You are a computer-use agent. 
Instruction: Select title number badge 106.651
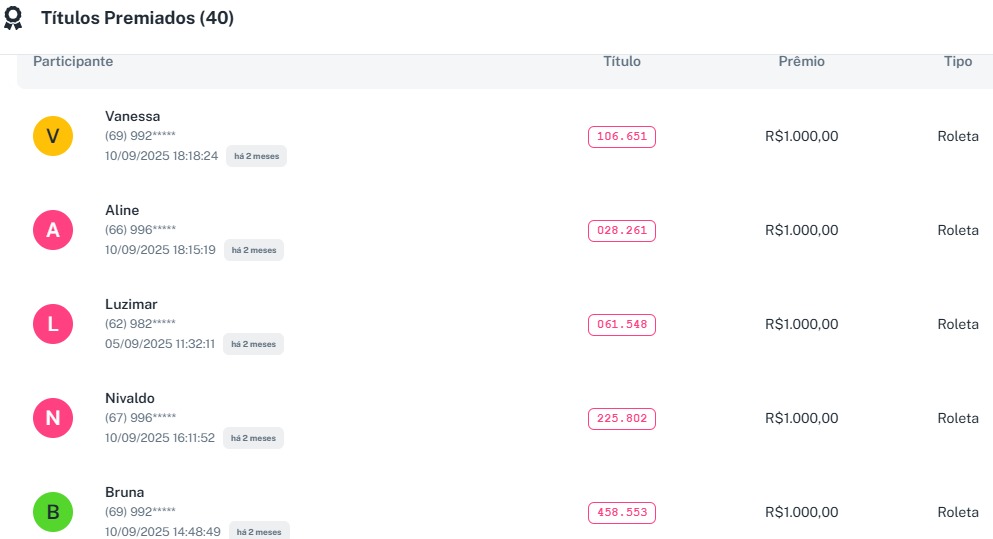pos(622,137)
